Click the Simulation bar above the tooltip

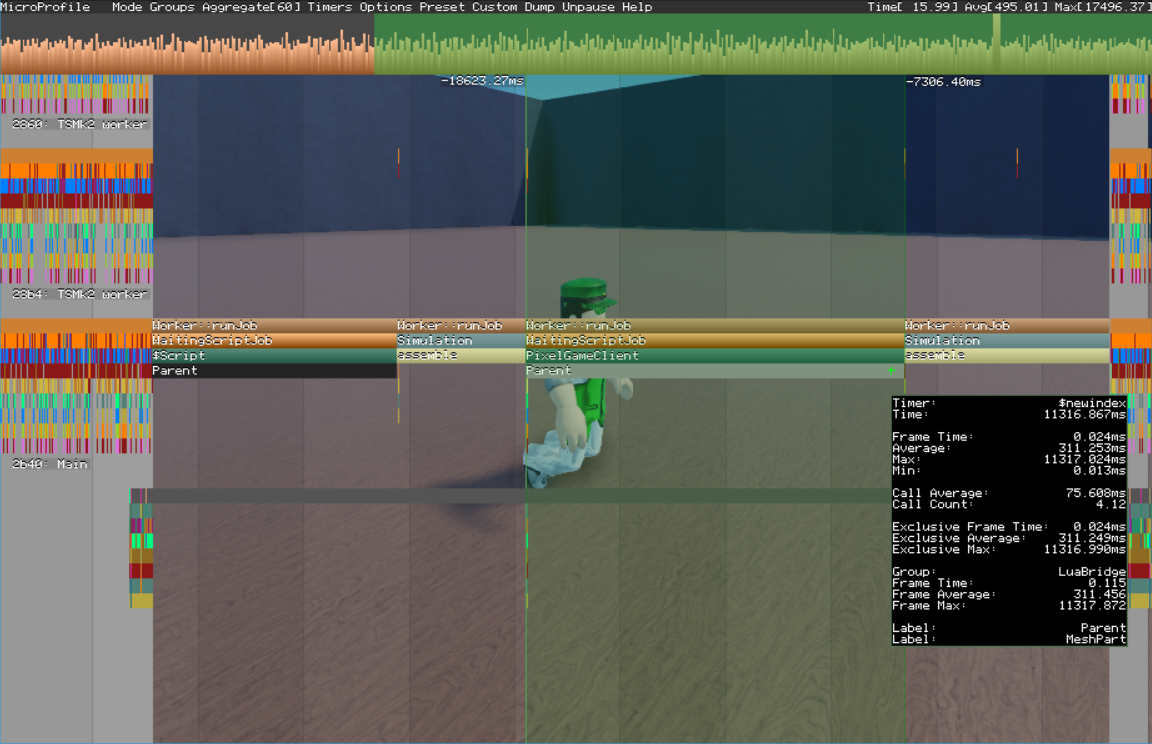click(1007, 341)
